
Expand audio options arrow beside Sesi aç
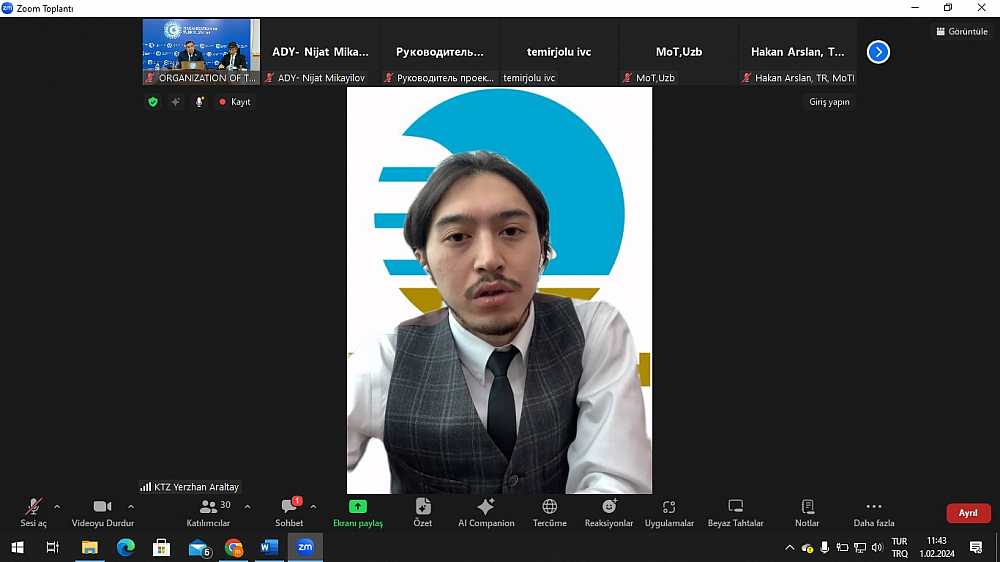point(57,506)
